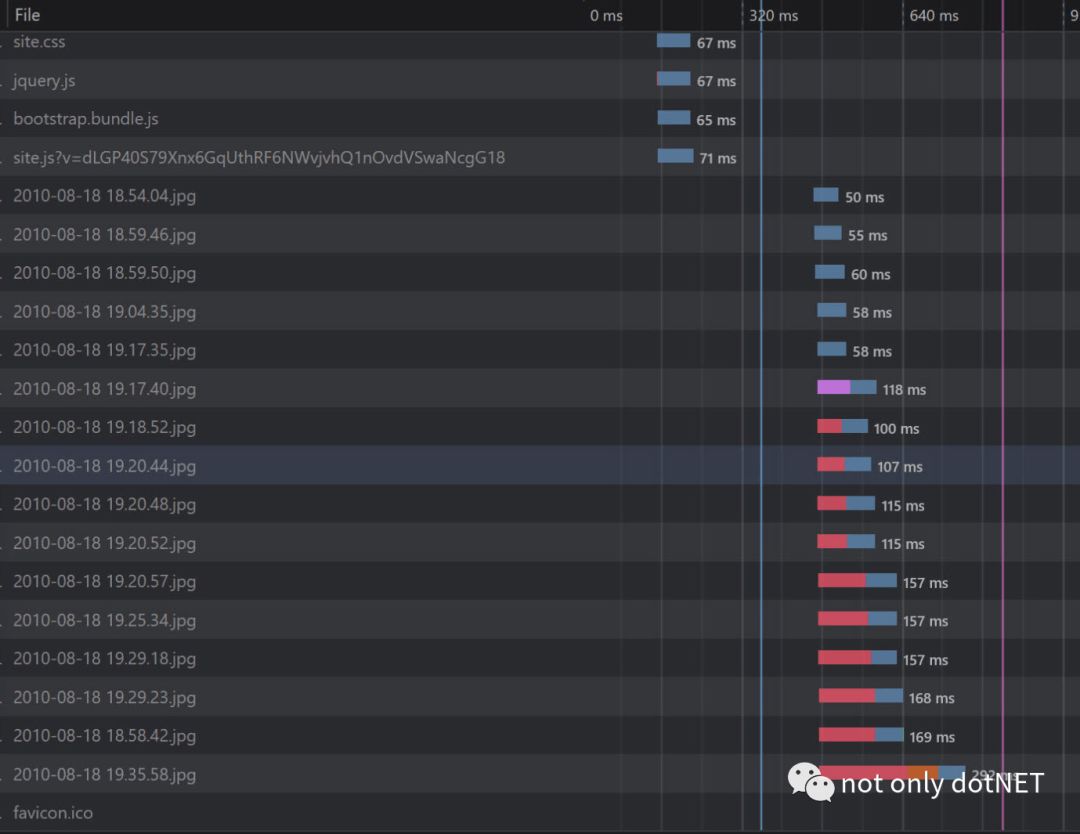Click the 169 ms waterfall bar
This screenshot has width=1080, height=834.
coord(862,734)
